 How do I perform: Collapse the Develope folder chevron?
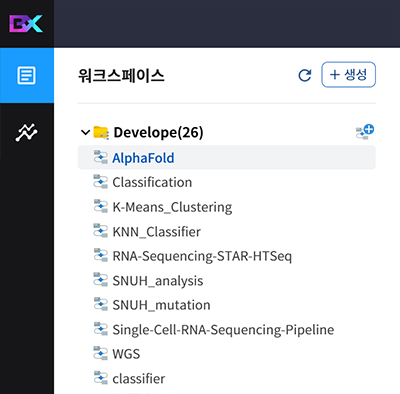85,133
